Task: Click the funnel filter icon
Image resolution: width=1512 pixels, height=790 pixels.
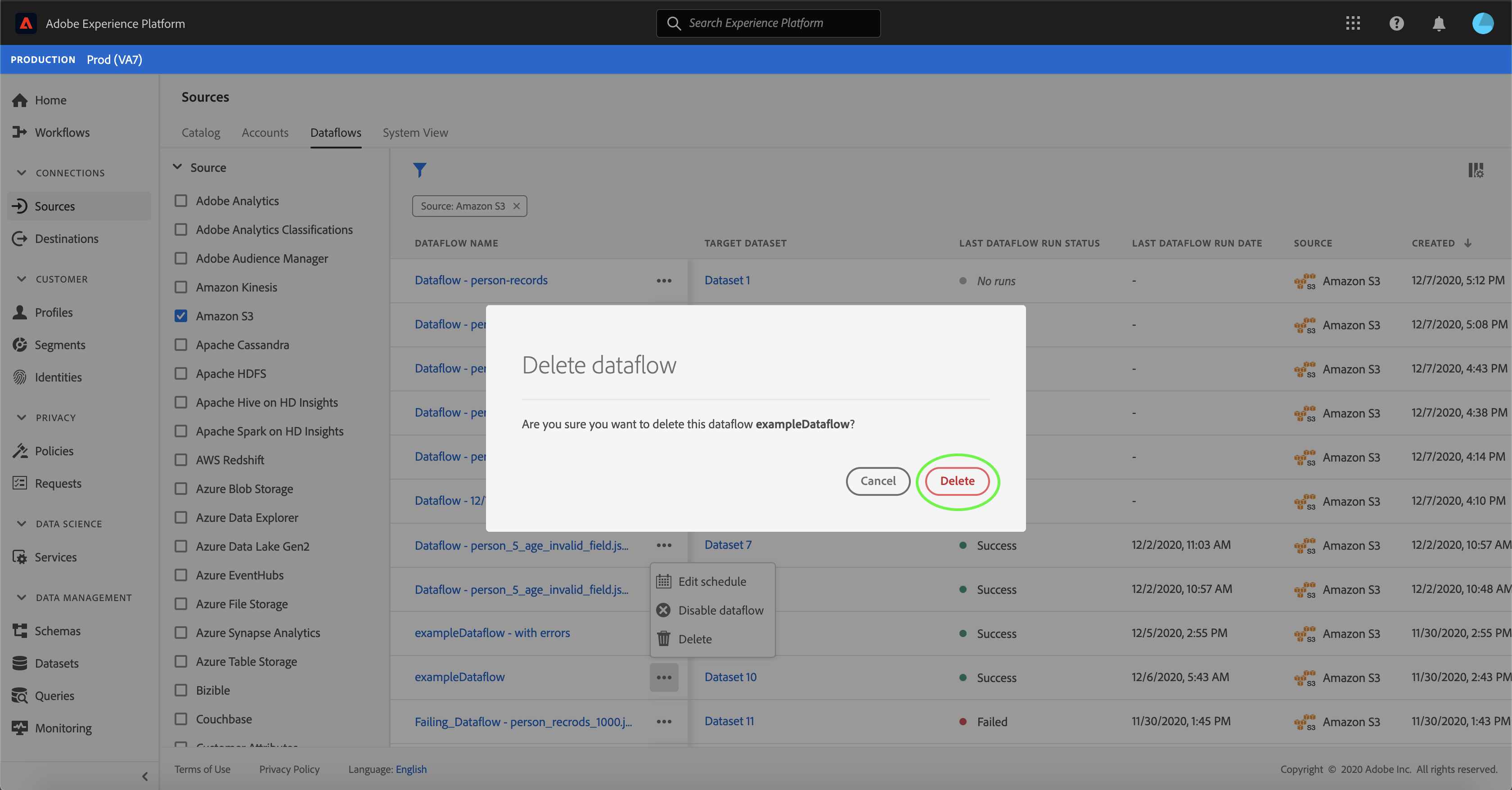Action: tap(419, 170)
